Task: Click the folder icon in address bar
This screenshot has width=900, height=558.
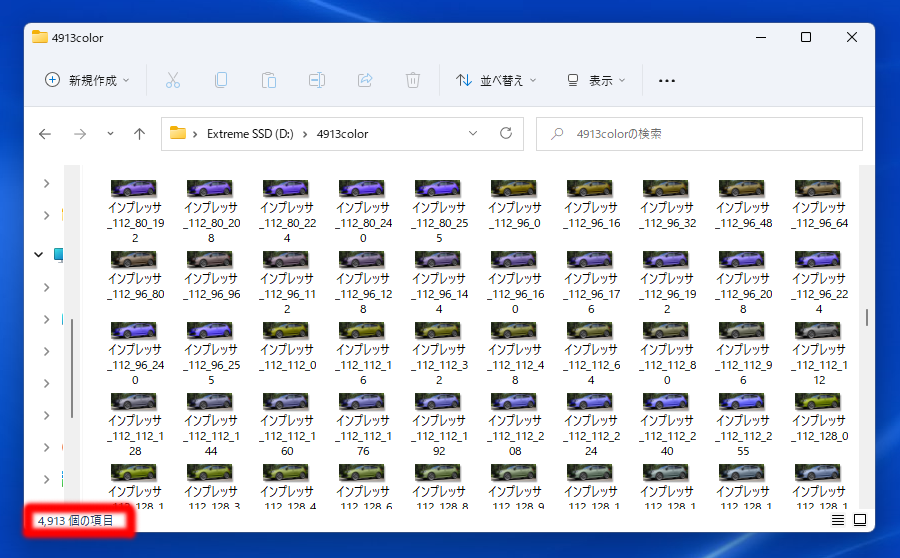Action: [x=178, y=133]
